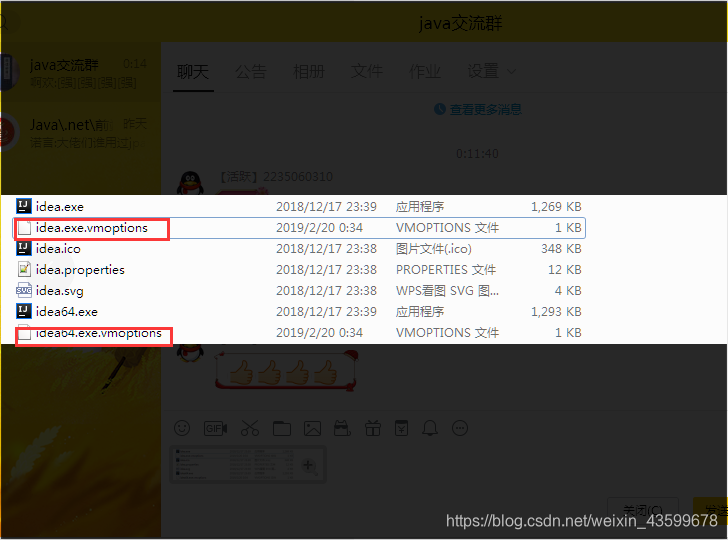Select the idea.svg file

tap(299, 291)
